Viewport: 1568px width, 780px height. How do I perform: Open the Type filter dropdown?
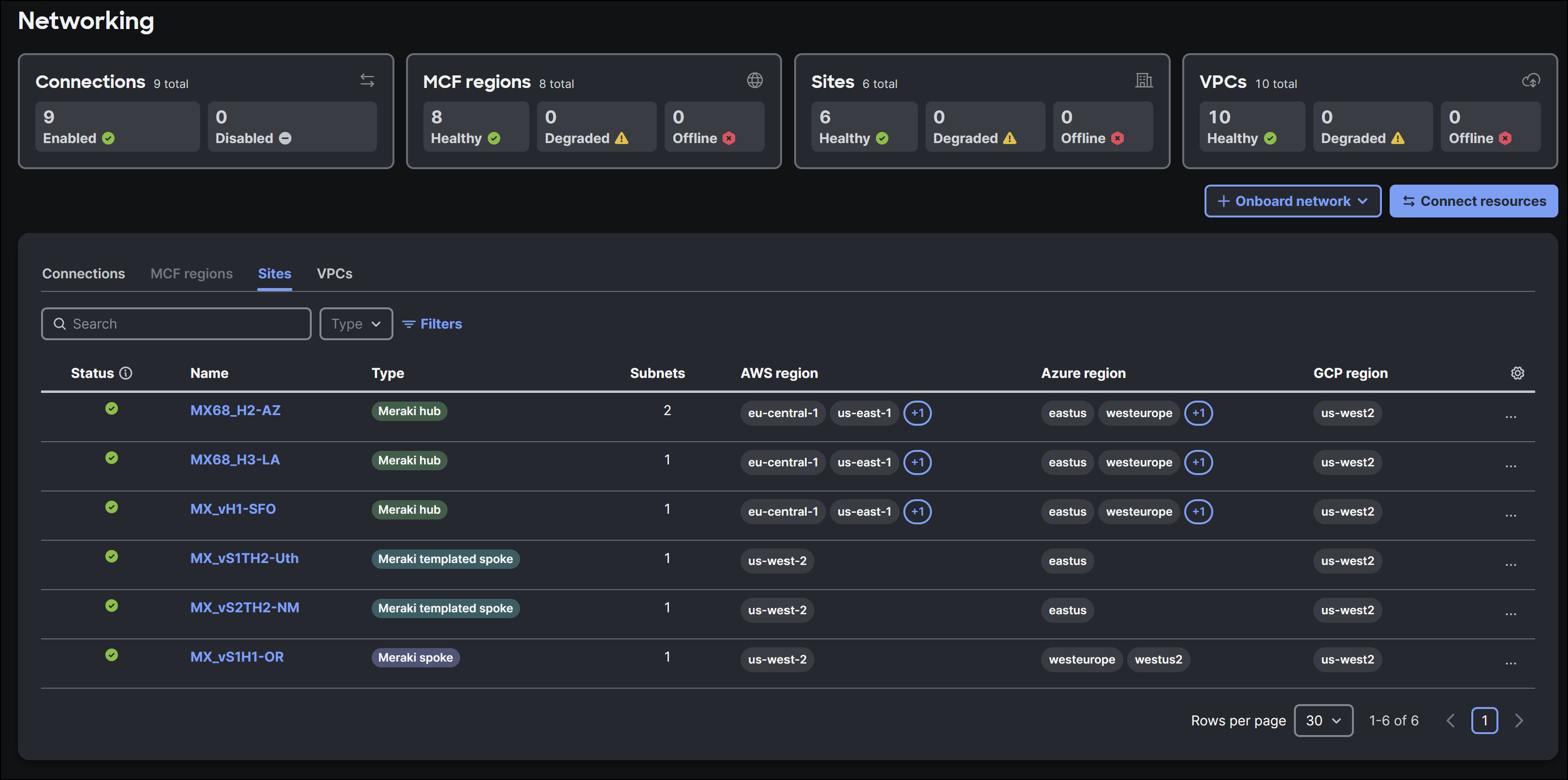[x=356, y=324]
